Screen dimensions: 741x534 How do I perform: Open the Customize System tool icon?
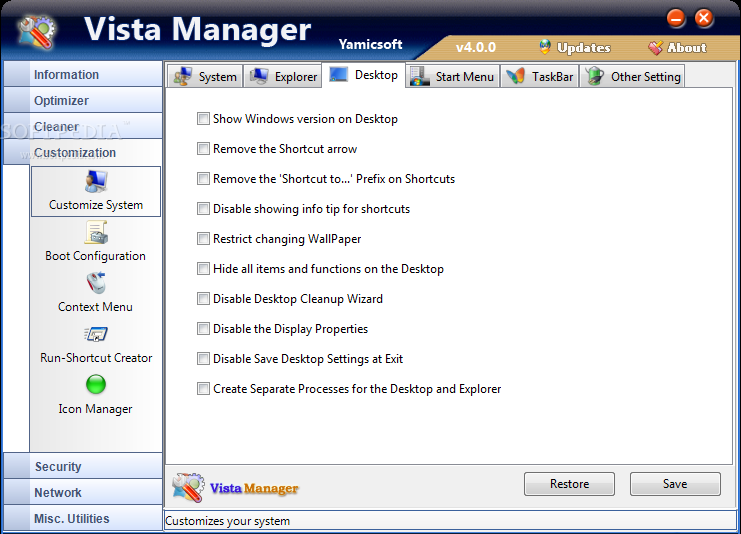click(x=96, y=182)
